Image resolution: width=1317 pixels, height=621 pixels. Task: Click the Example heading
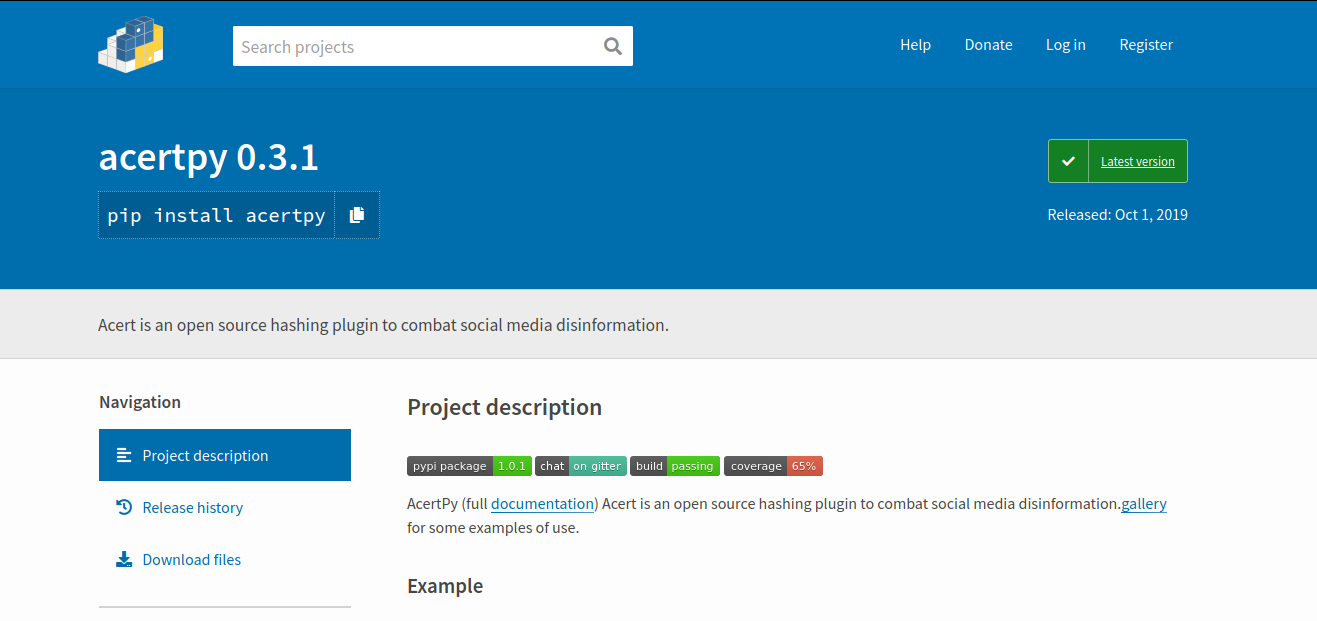pos(445,586)
